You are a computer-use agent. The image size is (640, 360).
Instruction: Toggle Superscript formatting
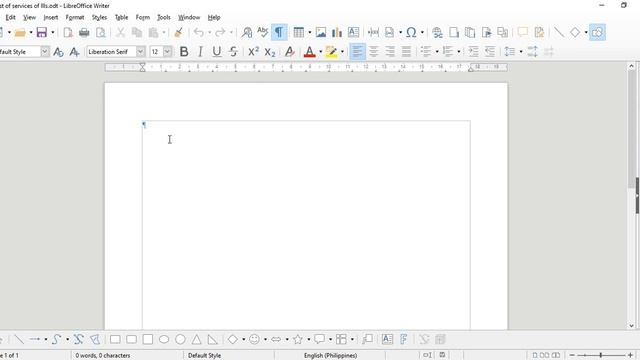253,52
